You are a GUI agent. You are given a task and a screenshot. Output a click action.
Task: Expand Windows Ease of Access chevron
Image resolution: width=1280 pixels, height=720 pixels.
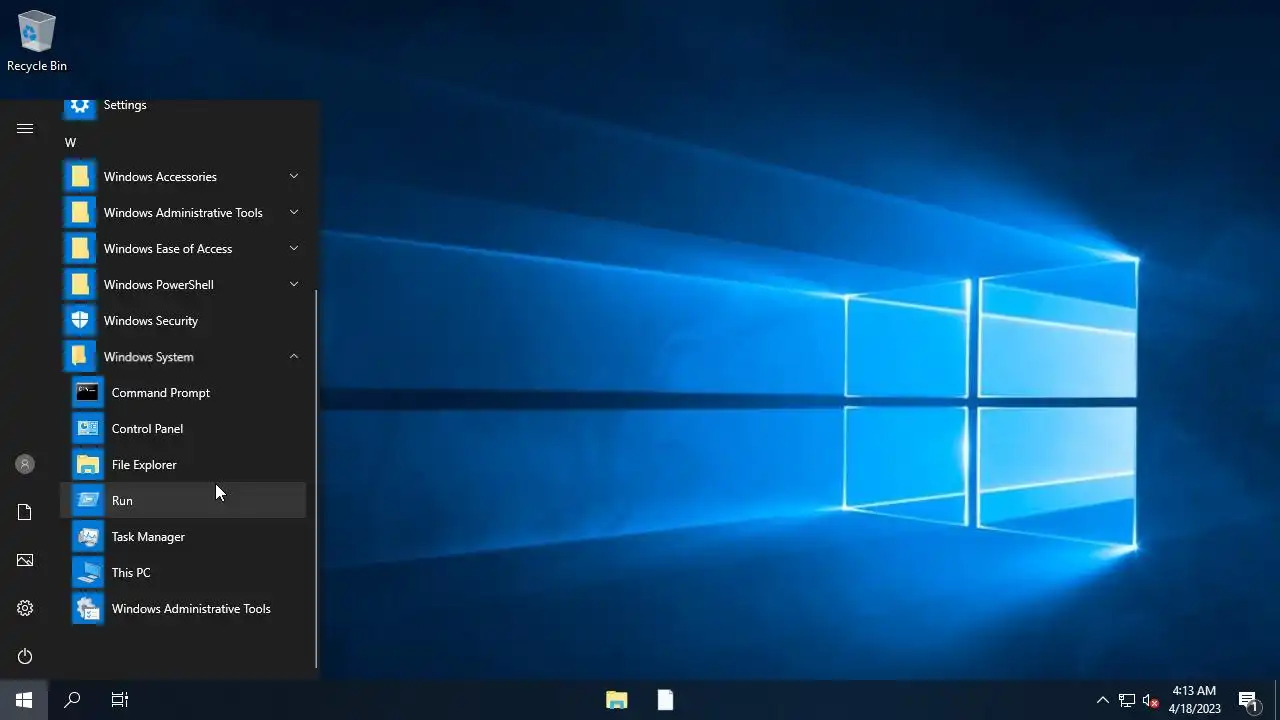[x=294, y=248]
